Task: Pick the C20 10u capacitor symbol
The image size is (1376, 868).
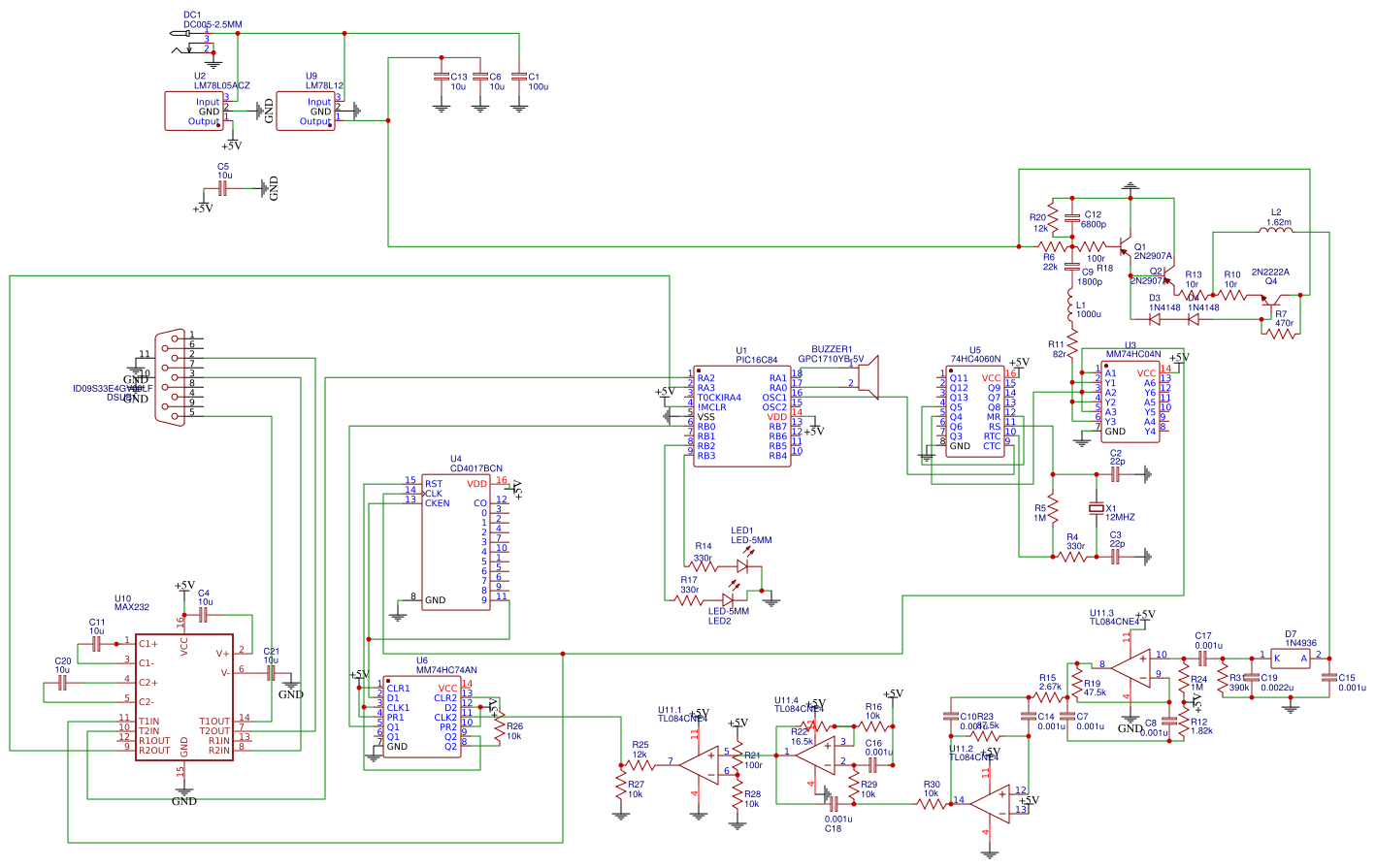Action: pos(63,683)
